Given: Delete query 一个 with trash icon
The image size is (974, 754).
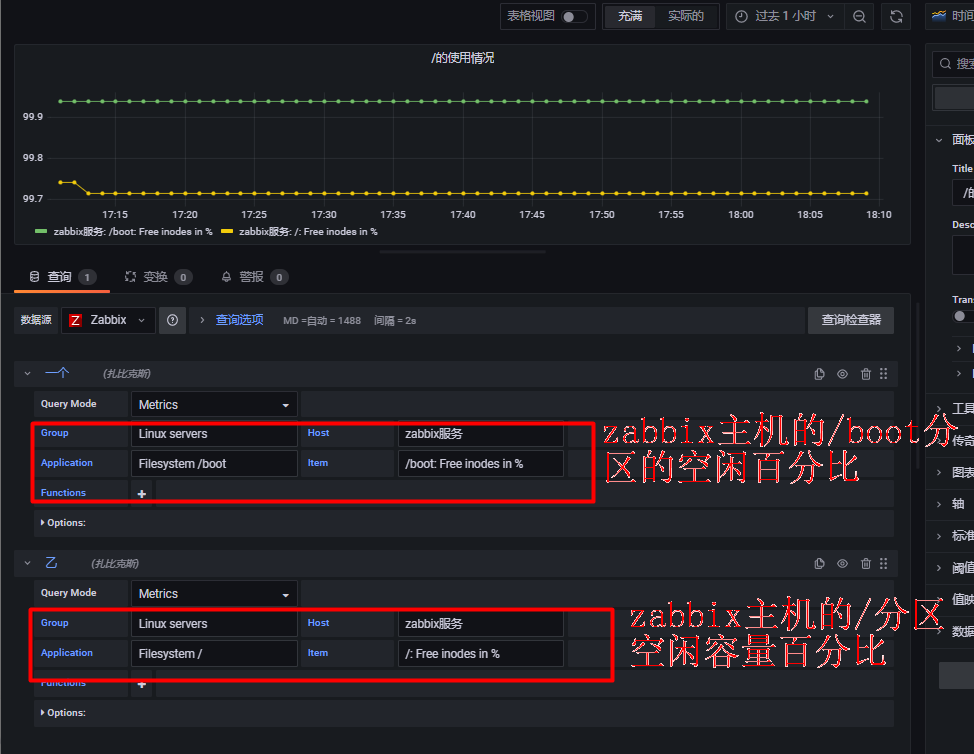Looking at the screenshot, I should pos(866,374).
